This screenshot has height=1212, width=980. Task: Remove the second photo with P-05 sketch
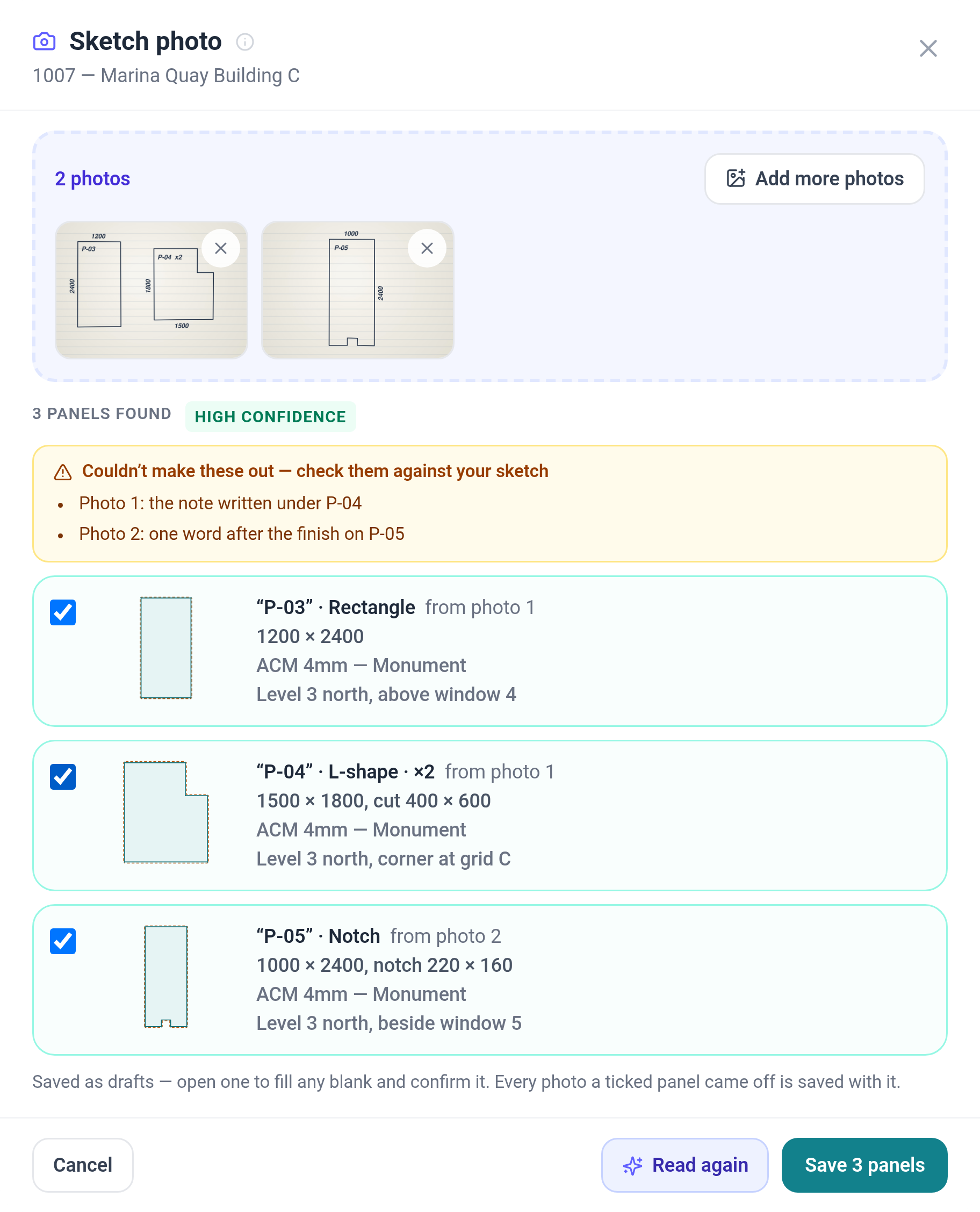click(x=427, y=248)
